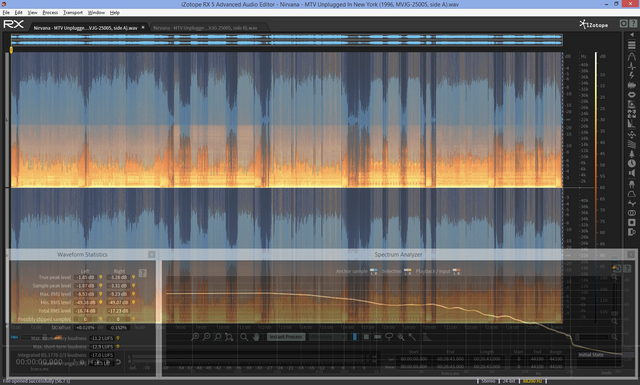
Task: Open help in Spectrum Analyzer panel
Action: click(x=627, y=268)
